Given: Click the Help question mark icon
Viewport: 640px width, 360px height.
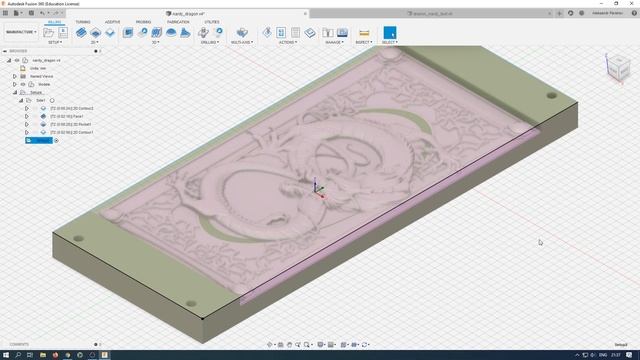Looking at the screenshot, I should pyautogui.click(x=634, y=13).
